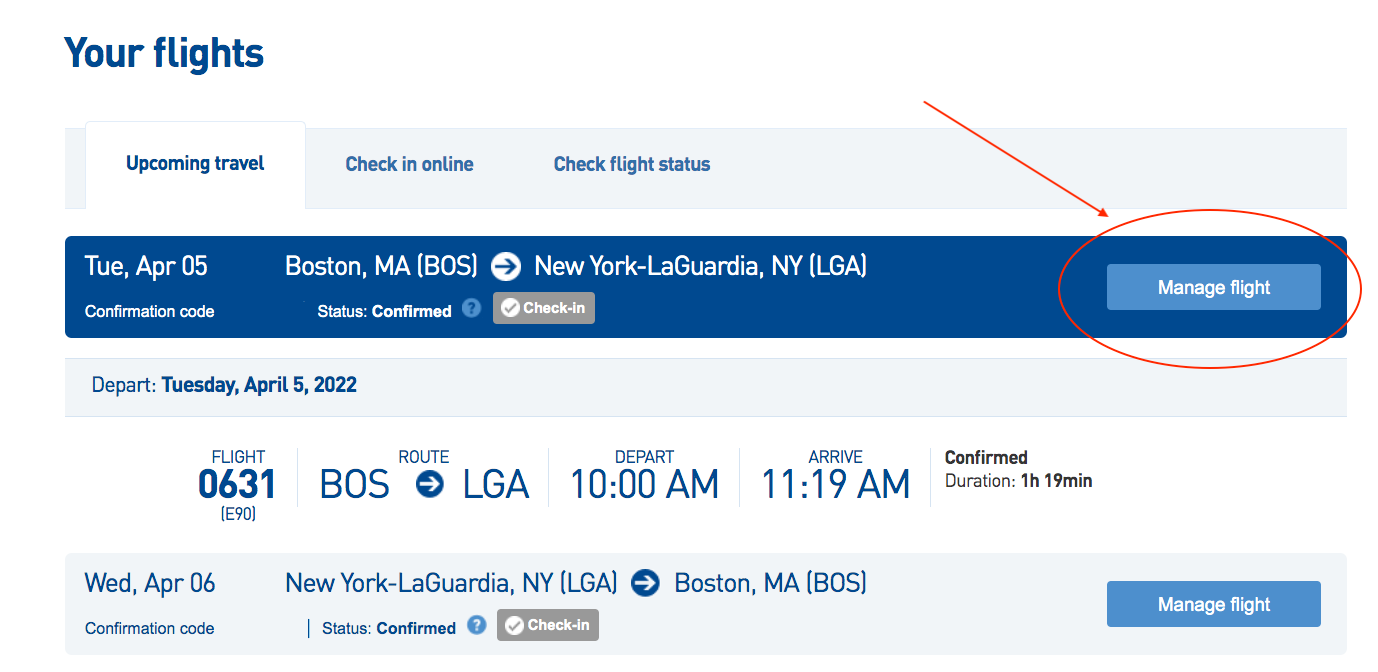
Task: Click Manage flight for the Apr 06 return flight
Action: (x=1213, y=604)
